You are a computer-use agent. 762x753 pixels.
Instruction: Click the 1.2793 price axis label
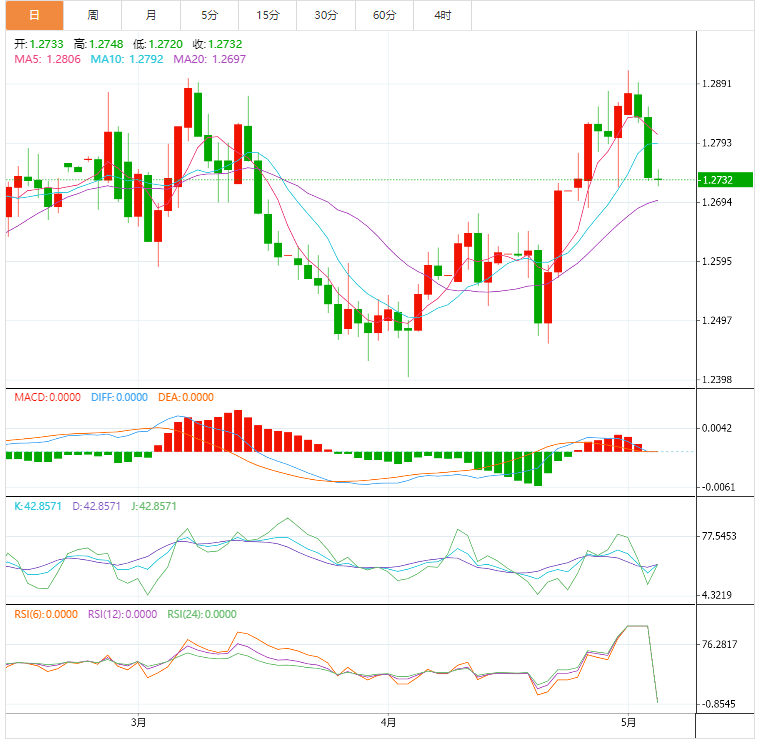pos(717,143)
